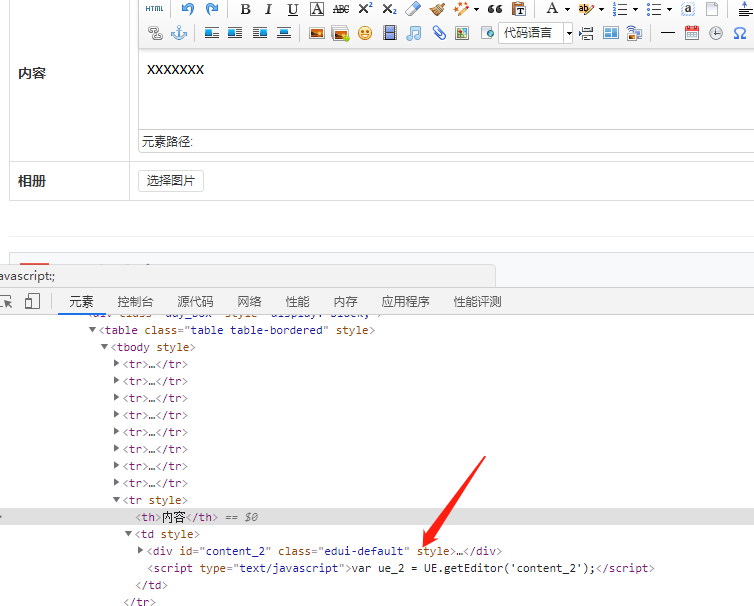Open the page background settings icon
Image resolution: width=754 pixels, height=606 pixels.
(634, 33)
